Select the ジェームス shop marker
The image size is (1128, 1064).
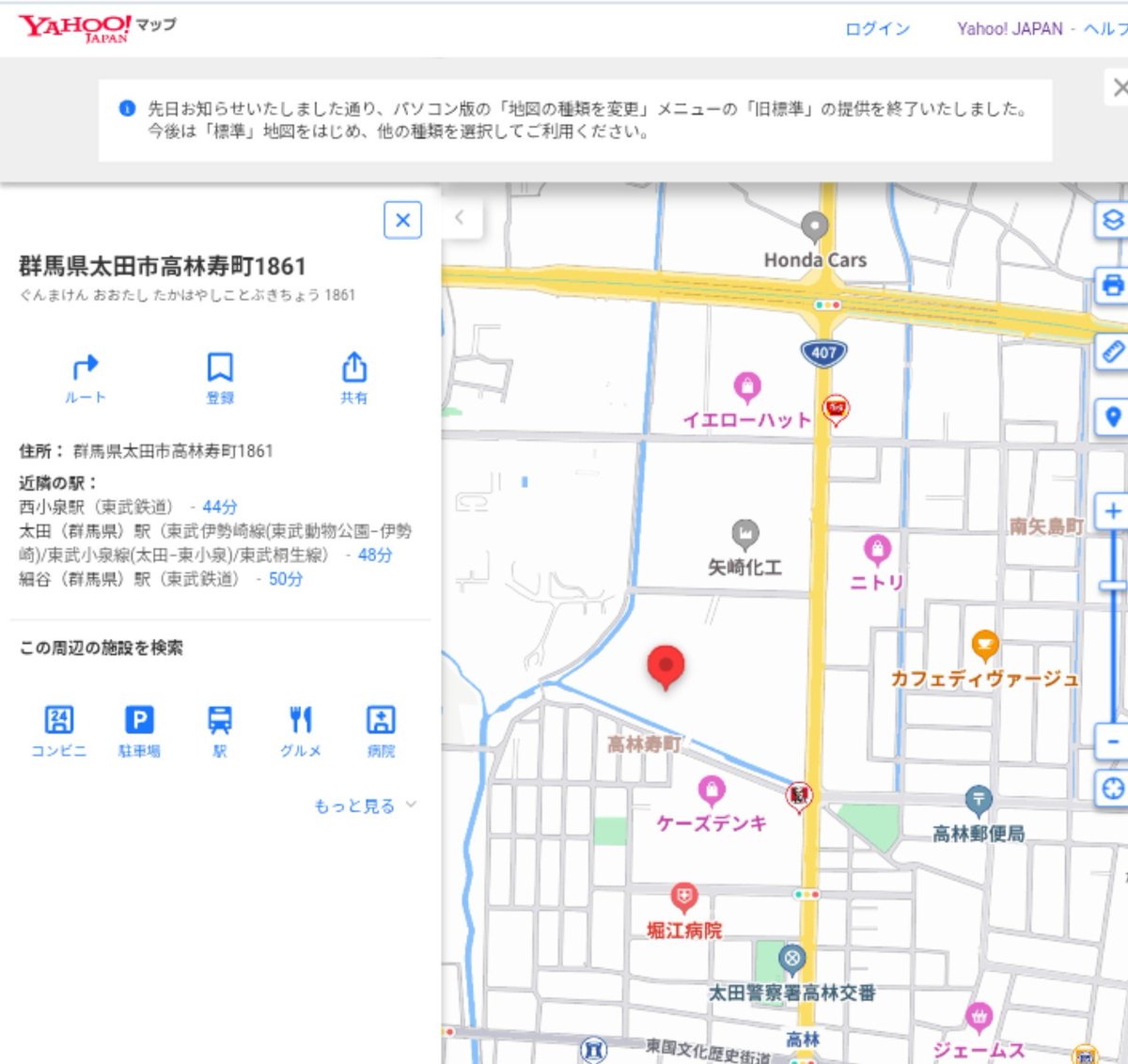(979, 1017)
